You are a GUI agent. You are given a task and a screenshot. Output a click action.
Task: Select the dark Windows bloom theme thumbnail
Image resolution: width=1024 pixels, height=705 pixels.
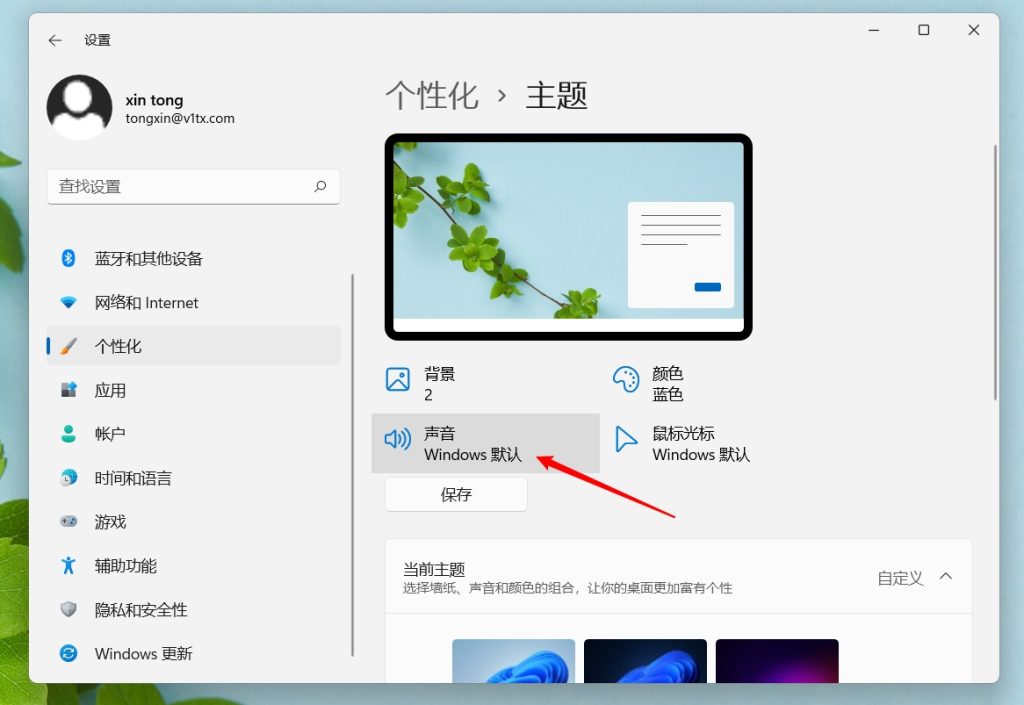tap(645, 661)
